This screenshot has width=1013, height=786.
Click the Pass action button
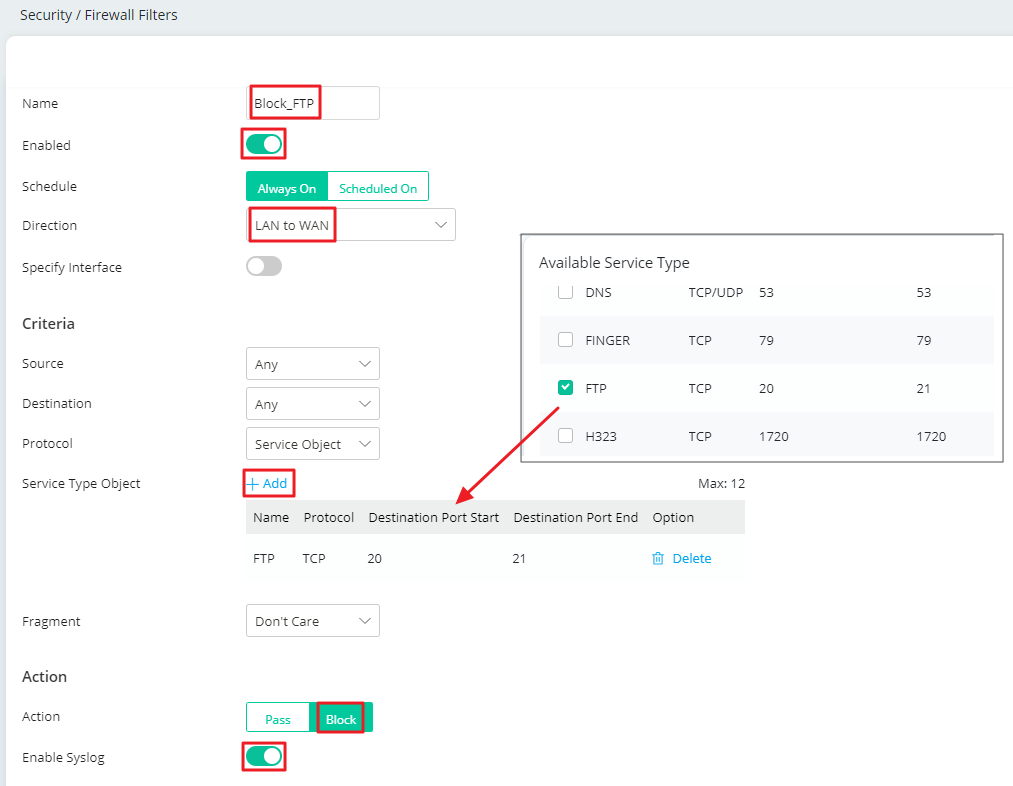(278, 719)
